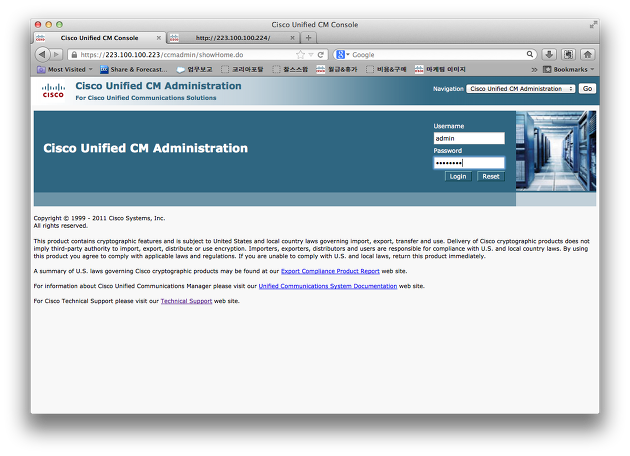Click the 'Cisco Unified CM Administration' header title
Screen dimensions: 630x456
click(x=159, y=86)
